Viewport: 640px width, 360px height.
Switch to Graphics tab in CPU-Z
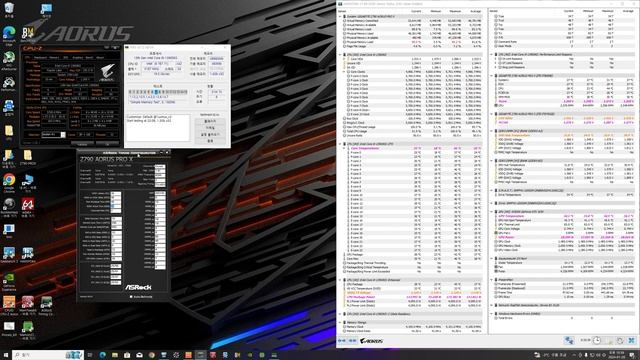[x=77, y=58]
